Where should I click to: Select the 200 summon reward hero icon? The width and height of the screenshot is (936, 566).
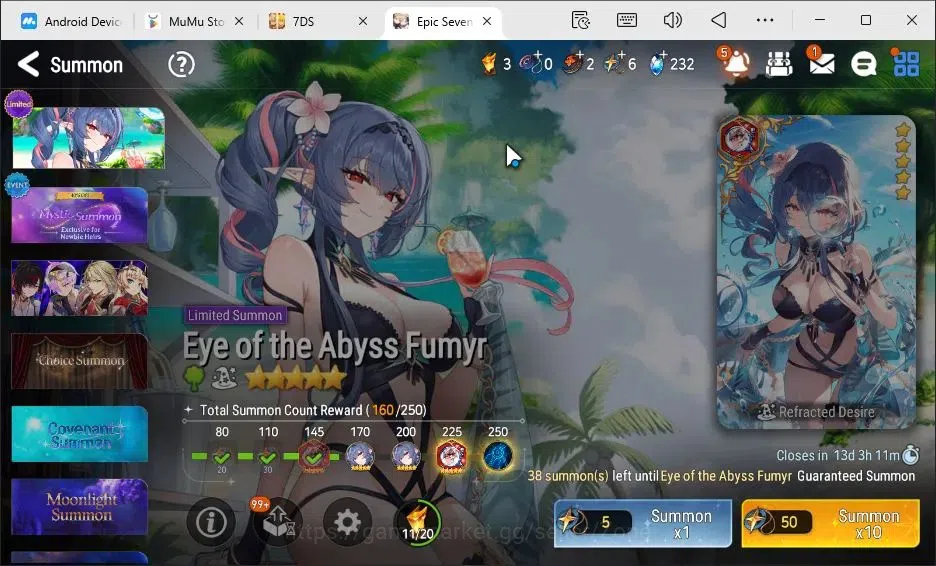click(406, 457)
